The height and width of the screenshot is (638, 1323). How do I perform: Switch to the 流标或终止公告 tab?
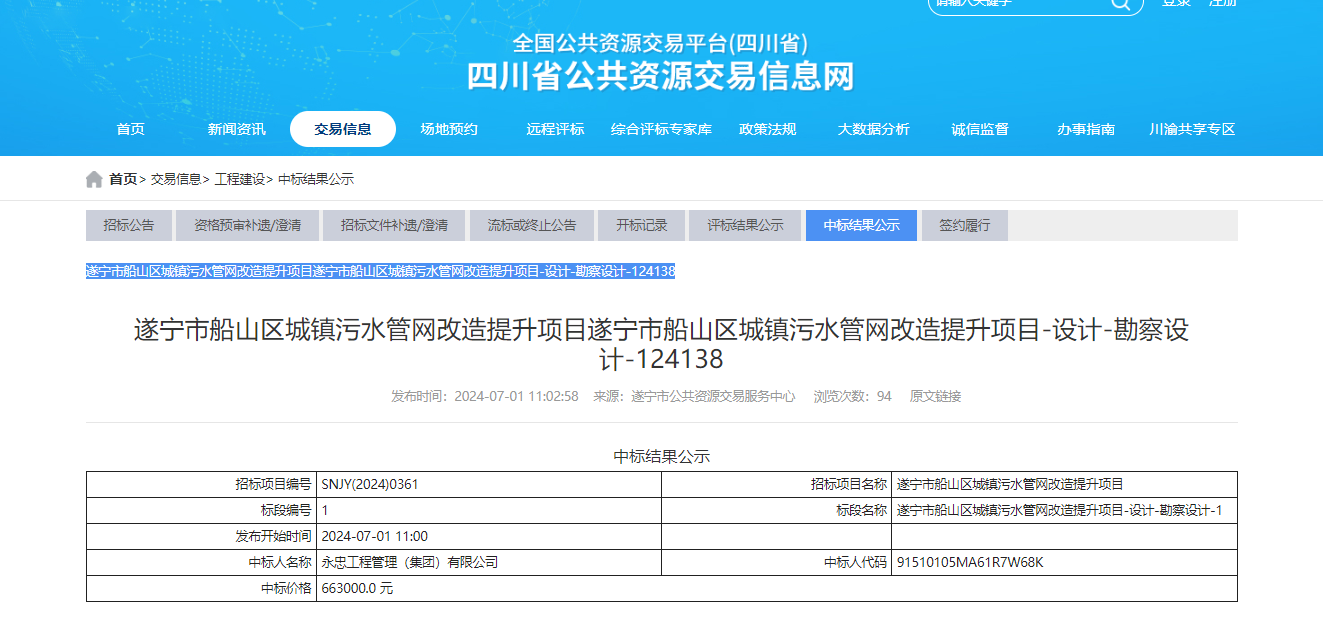(532, 226)
